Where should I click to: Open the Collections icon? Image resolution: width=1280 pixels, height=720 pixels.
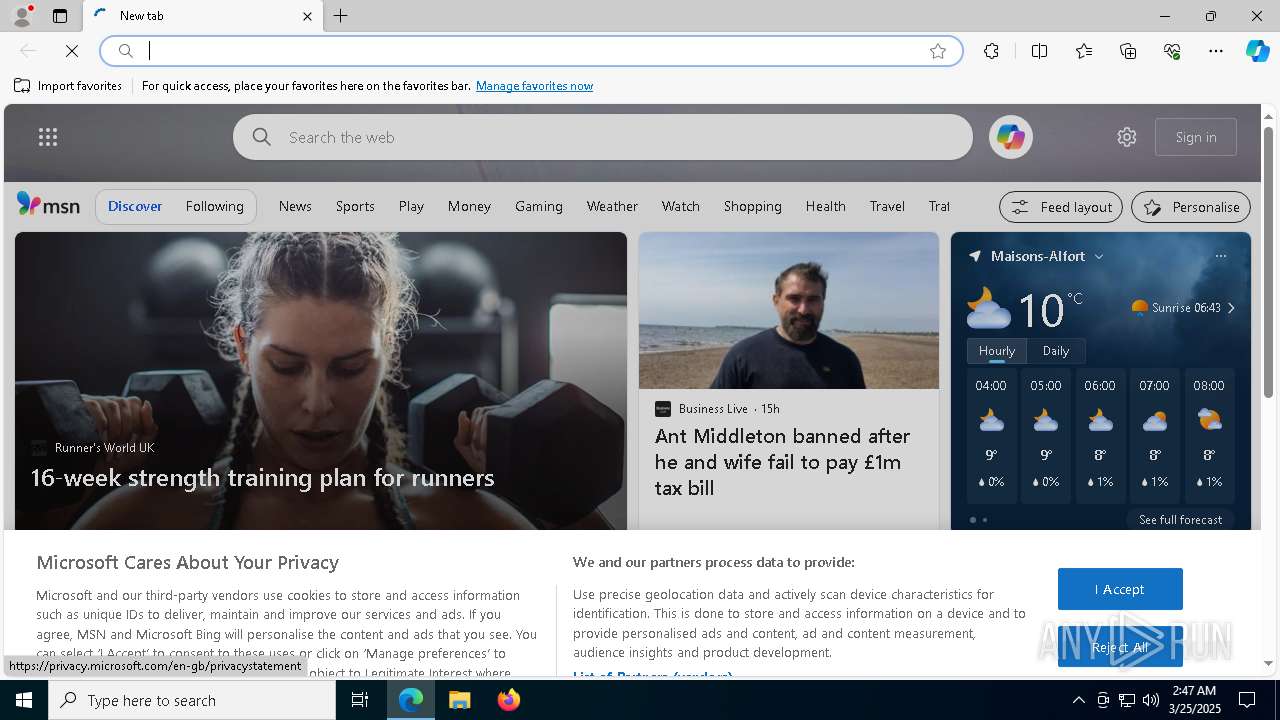coord(1128,51)
